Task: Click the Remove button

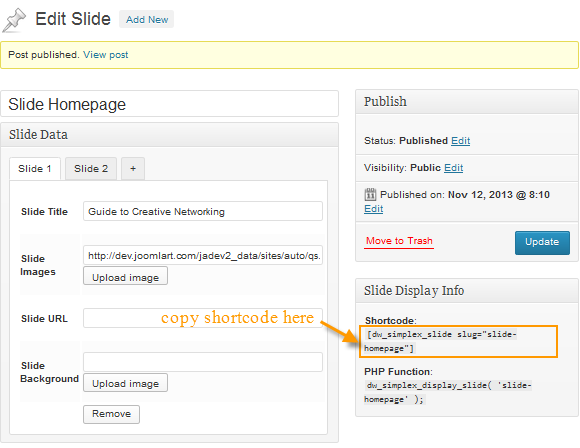Action: 111,414
